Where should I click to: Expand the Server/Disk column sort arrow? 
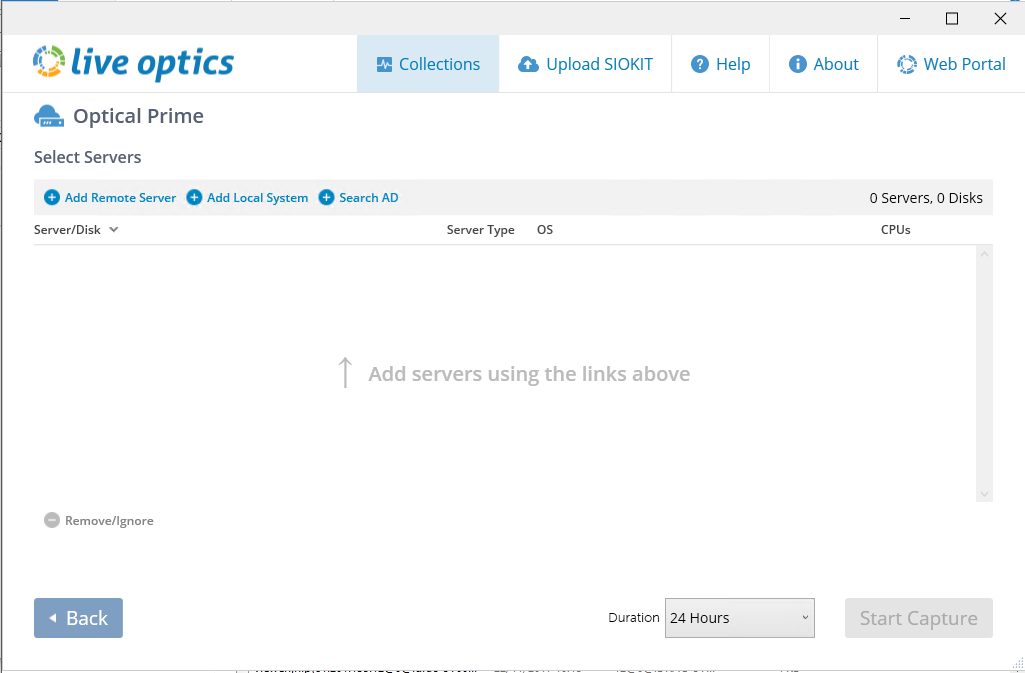point(114,229)
